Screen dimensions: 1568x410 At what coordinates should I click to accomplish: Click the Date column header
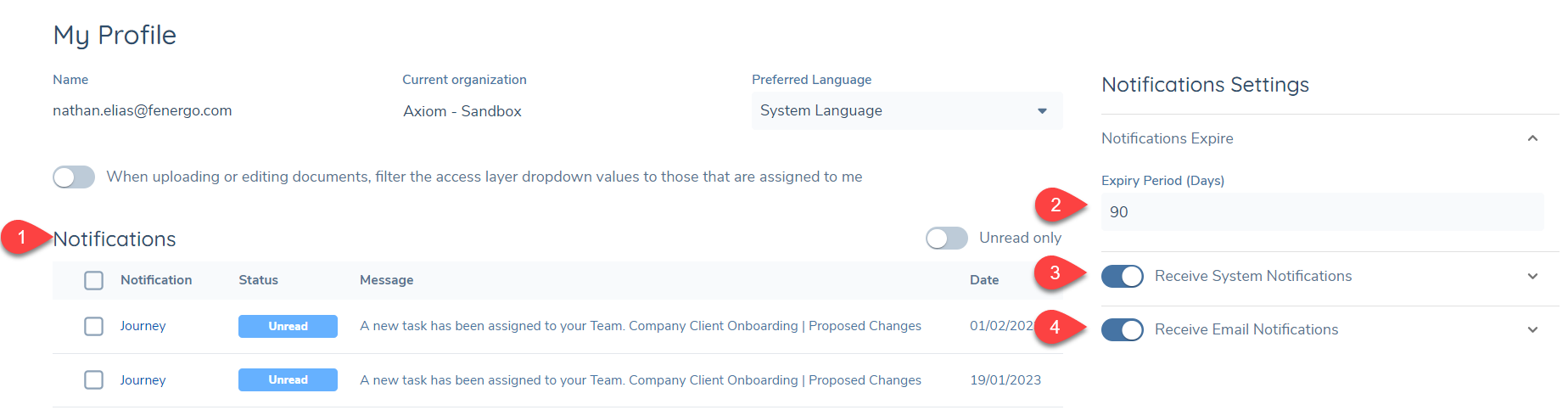[x=984, y=280]
